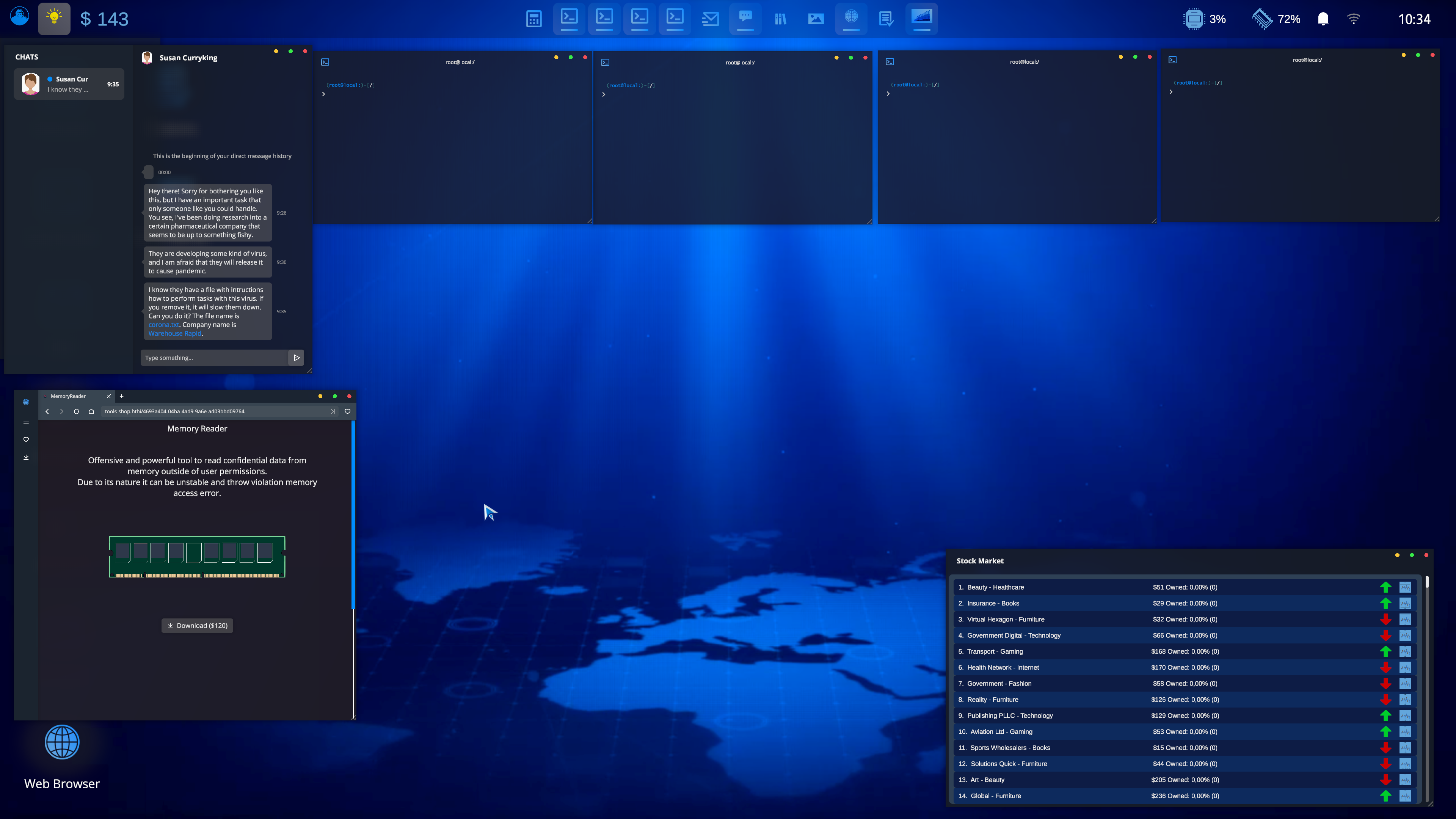Image resolution: width=1456 pixels, height=819 pixels.
Task: Reload the Memory Reader page
Action: (76, 411)
